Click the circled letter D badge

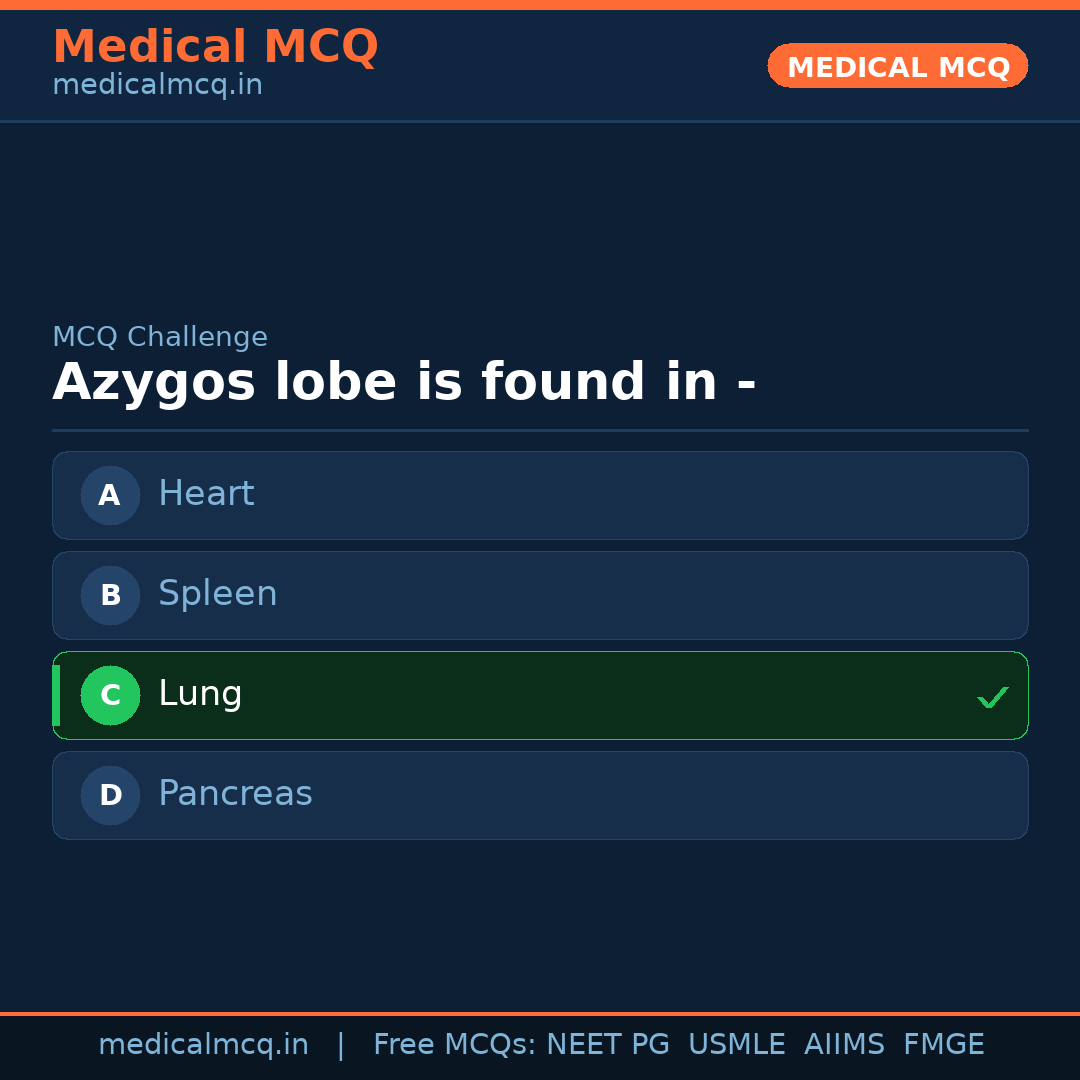tap(110, 795)
